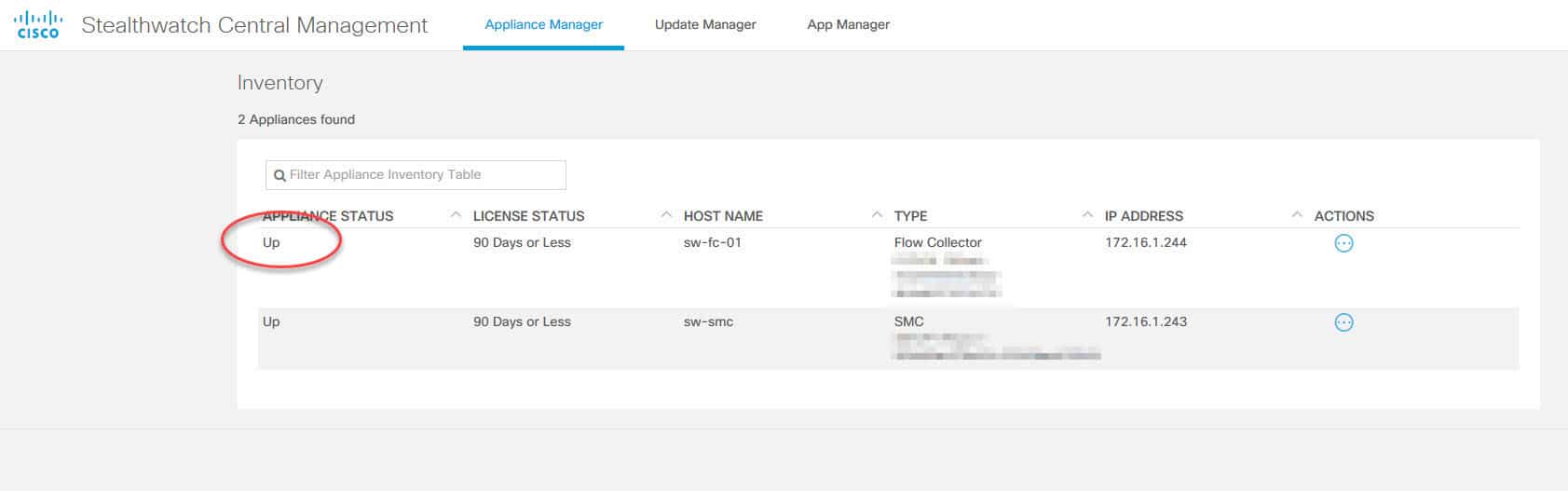Click the Cisco logo
Screen dimensions: 1568x491
(x=37, y=25)
